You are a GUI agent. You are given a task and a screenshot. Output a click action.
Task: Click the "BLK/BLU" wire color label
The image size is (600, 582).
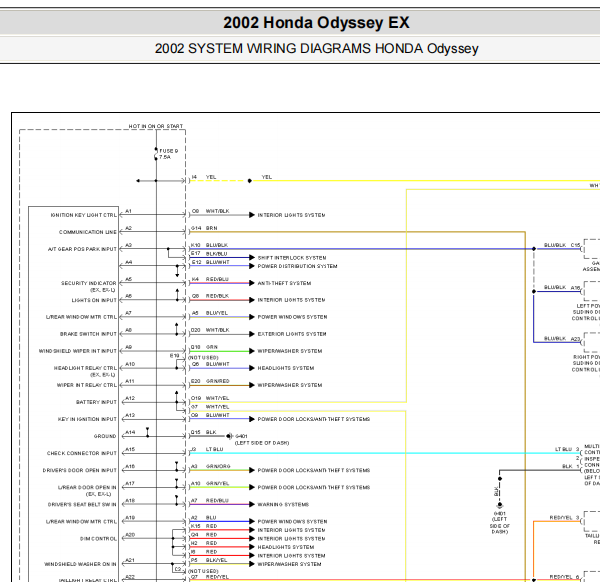coord(217,254)
